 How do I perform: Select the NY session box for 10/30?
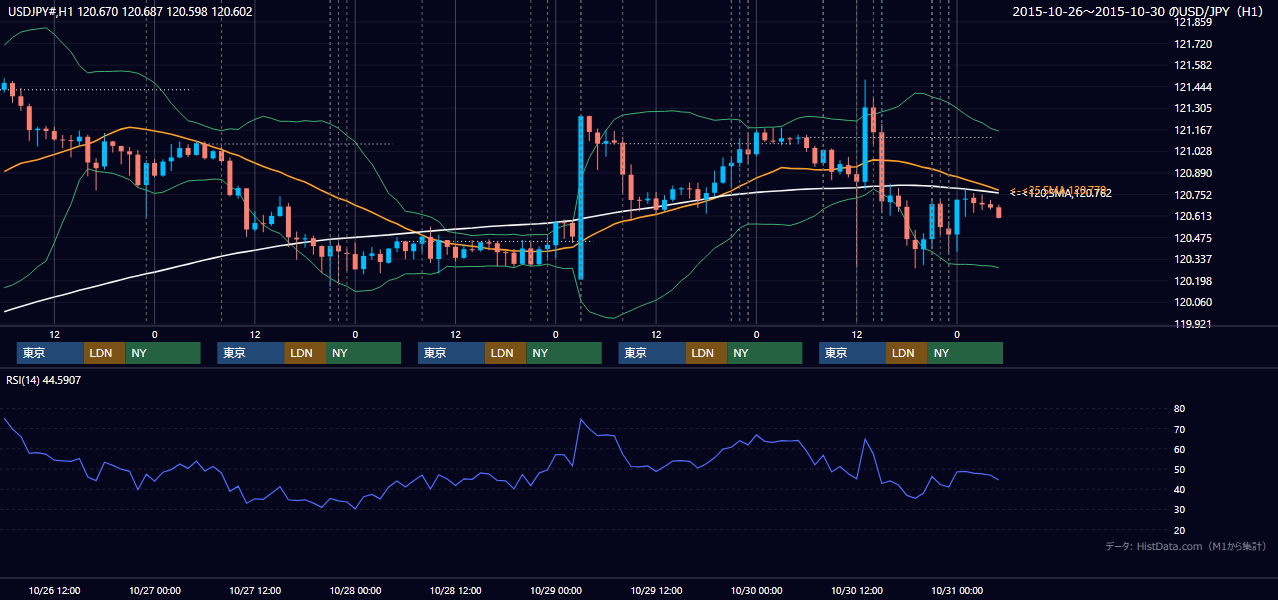pyautogui.click(x=965, y=353)
